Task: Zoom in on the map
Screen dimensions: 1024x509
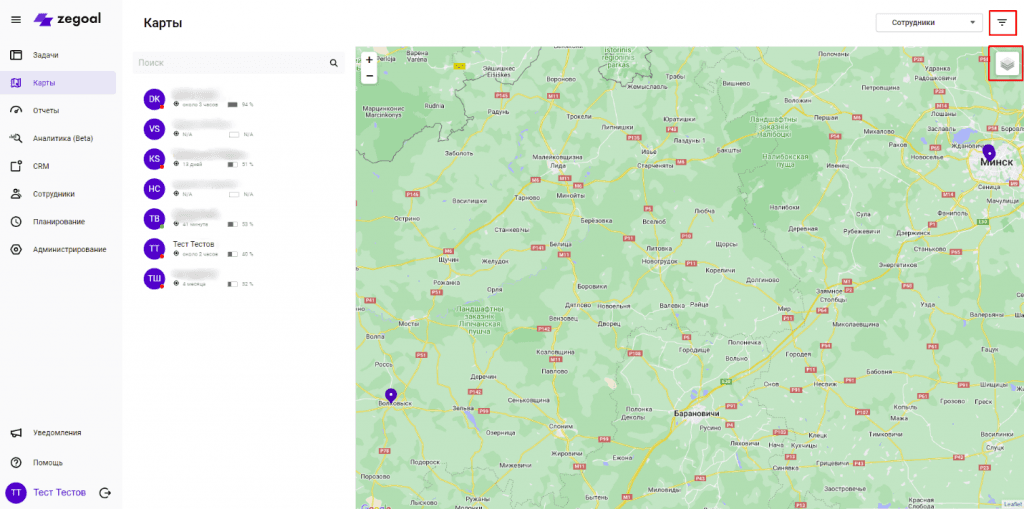Action: [369, 60]
